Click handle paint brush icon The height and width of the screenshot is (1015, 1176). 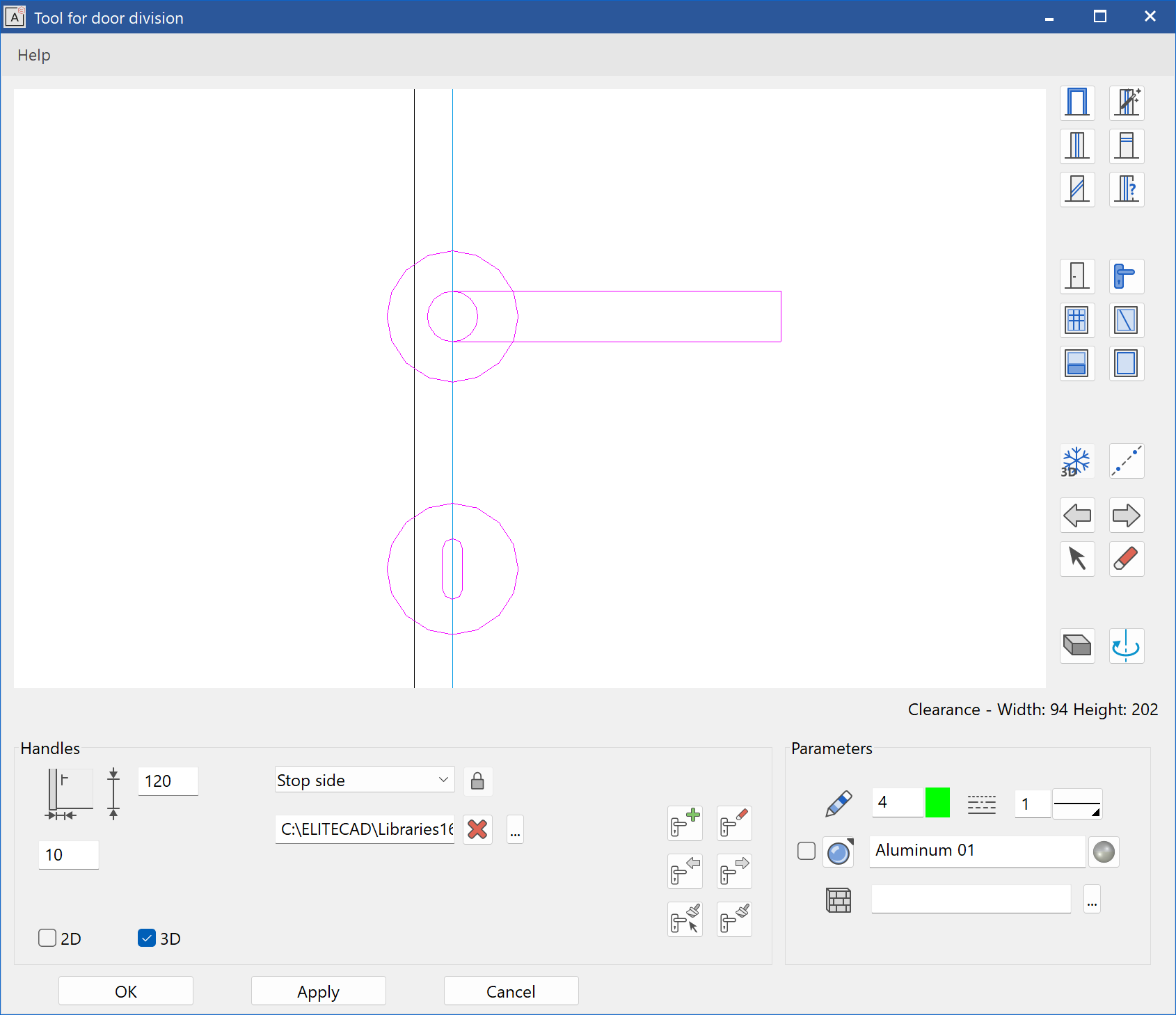734,920
